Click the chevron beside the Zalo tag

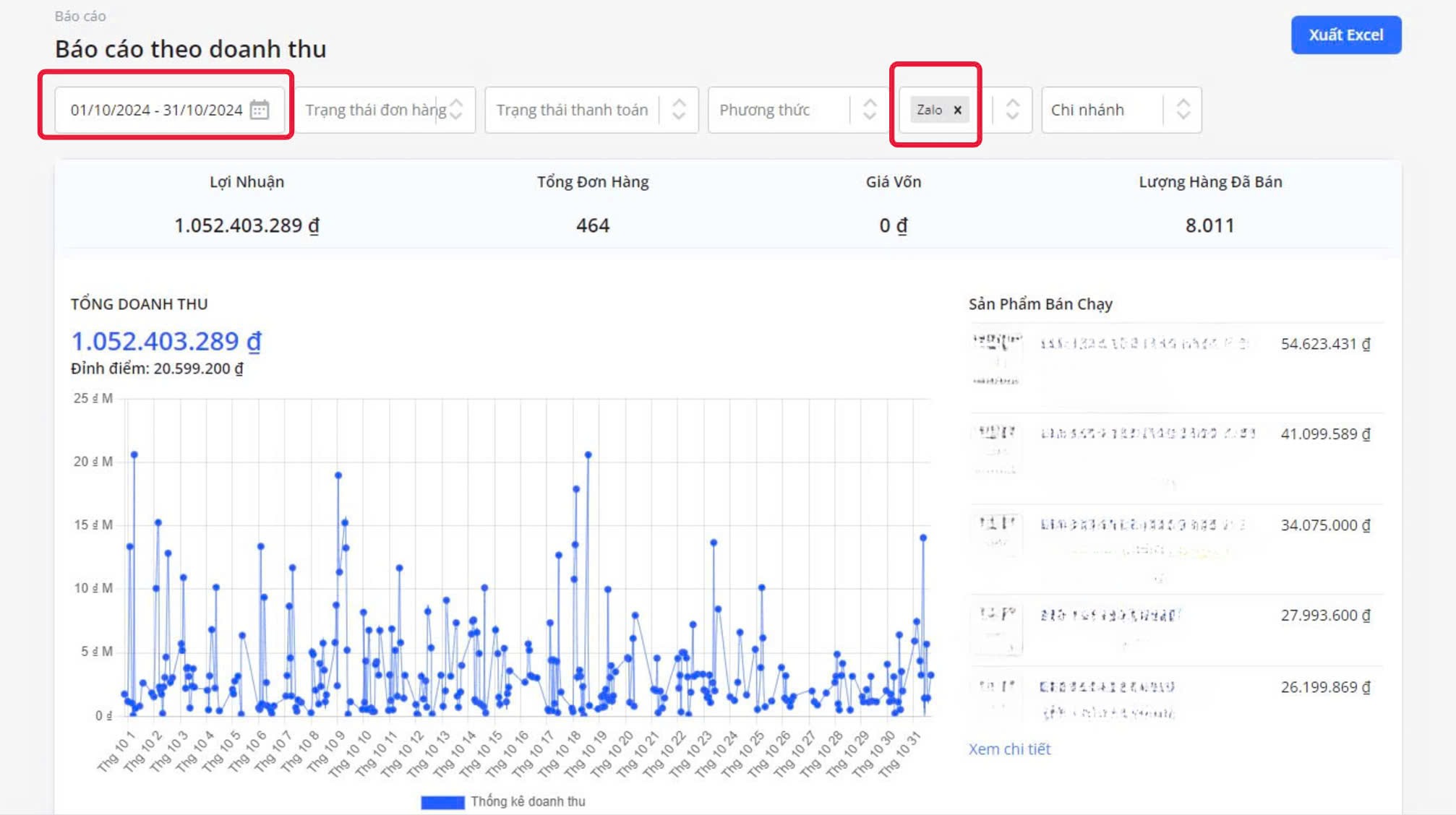point(1013,110)
